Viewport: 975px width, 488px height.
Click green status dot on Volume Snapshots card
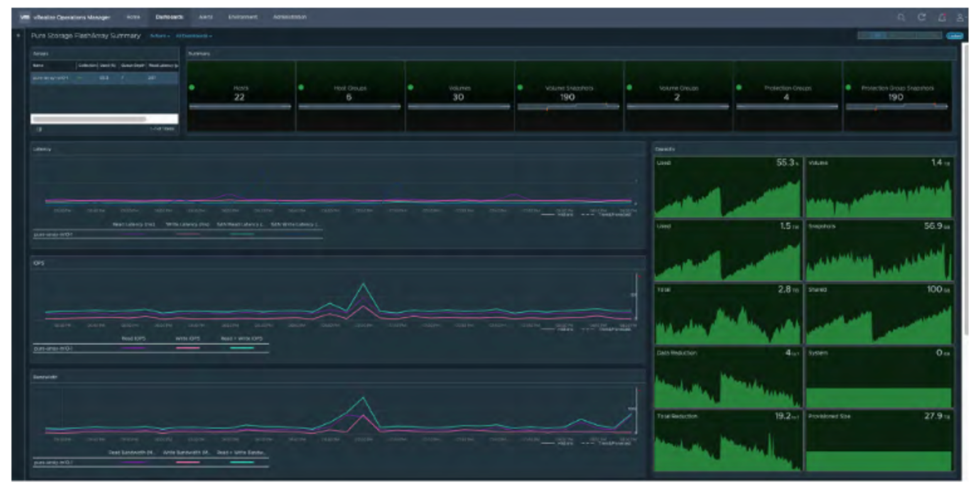coord(520,88)
